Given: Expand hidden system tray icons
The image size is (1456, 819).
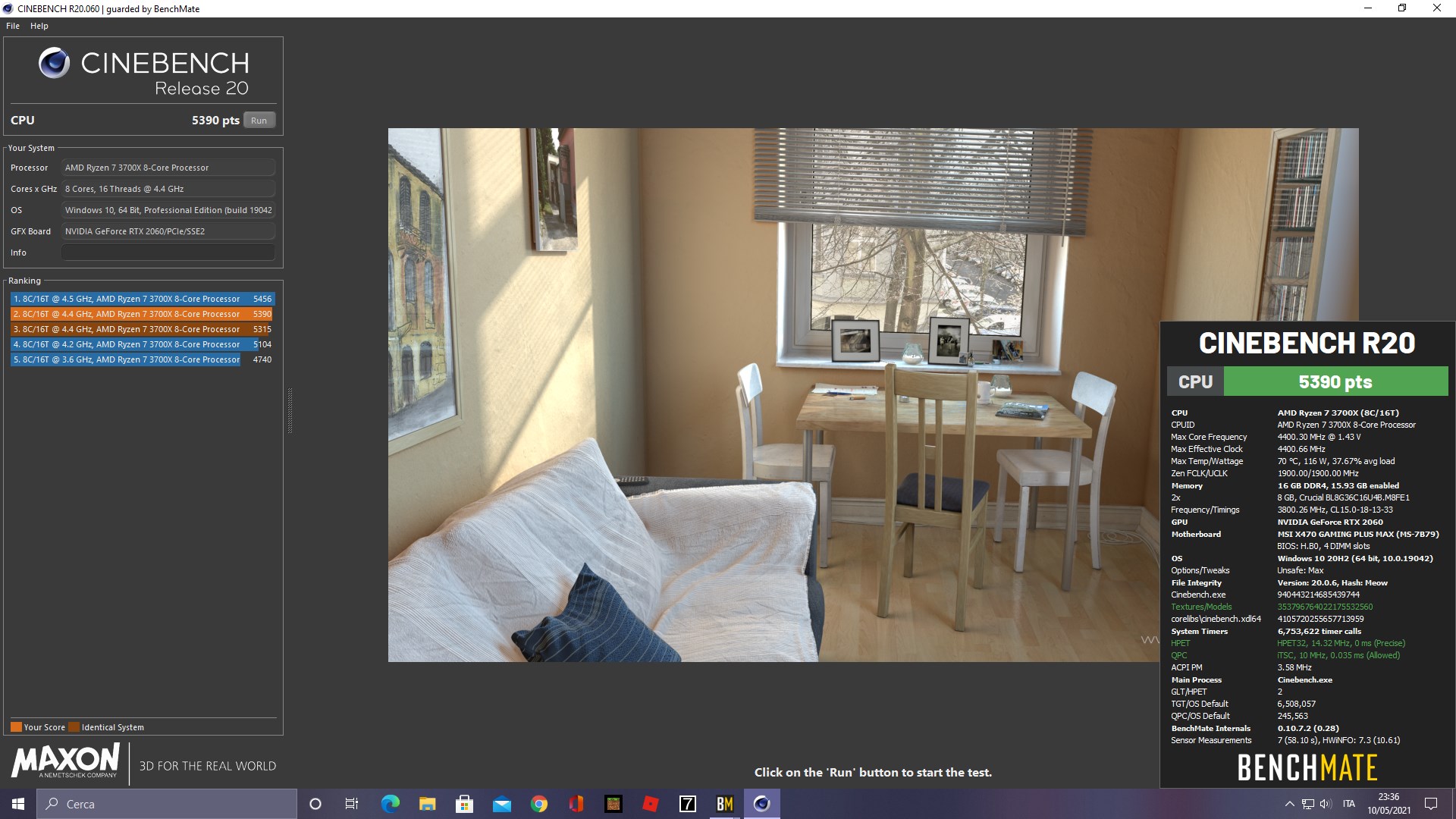Looking at the screenshot, I should (1289, 804).
